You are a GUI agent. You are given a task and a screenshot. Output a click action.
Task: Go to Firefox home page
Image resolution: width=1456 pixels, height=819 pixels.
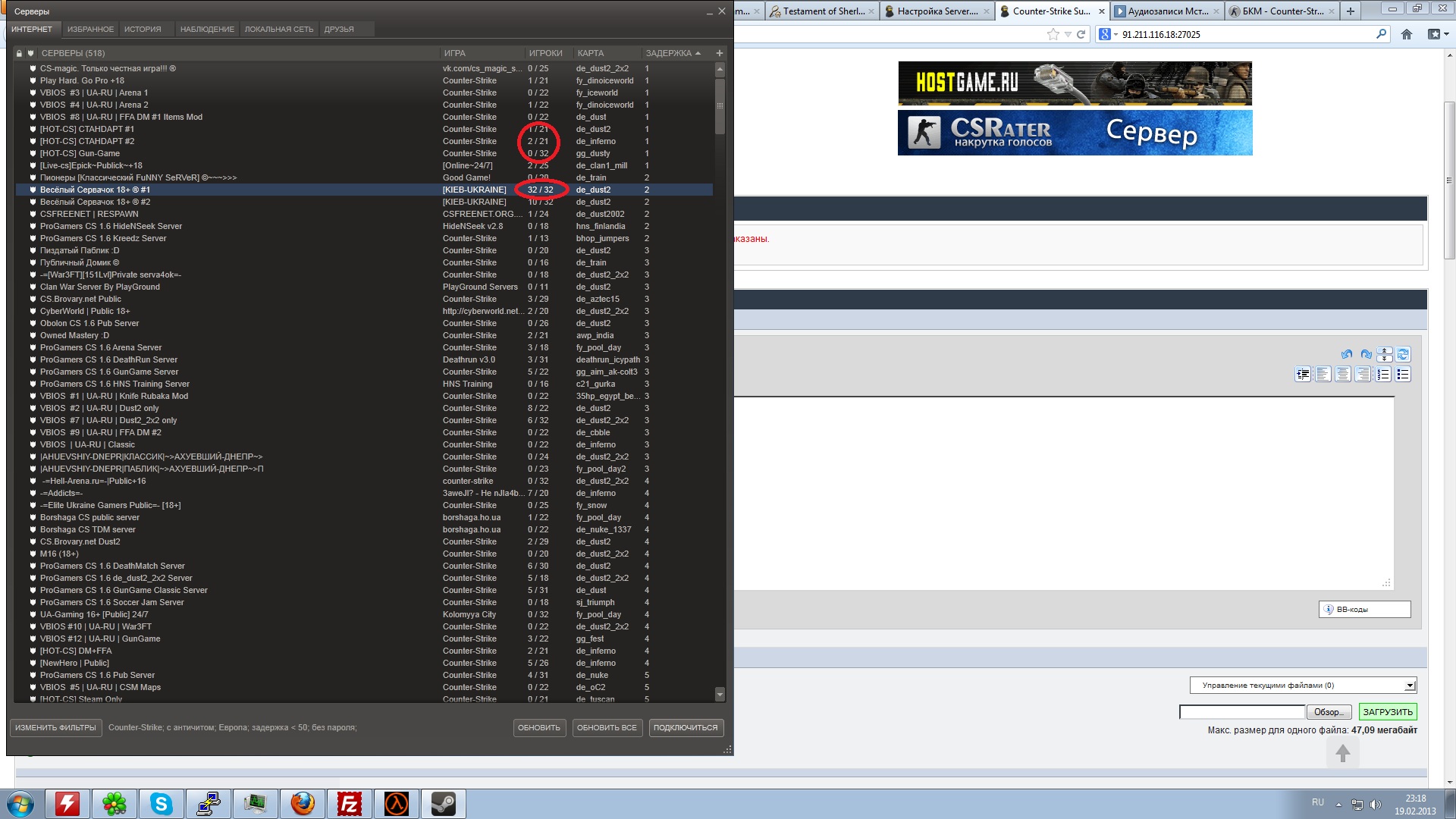(x=1407, y=34)
